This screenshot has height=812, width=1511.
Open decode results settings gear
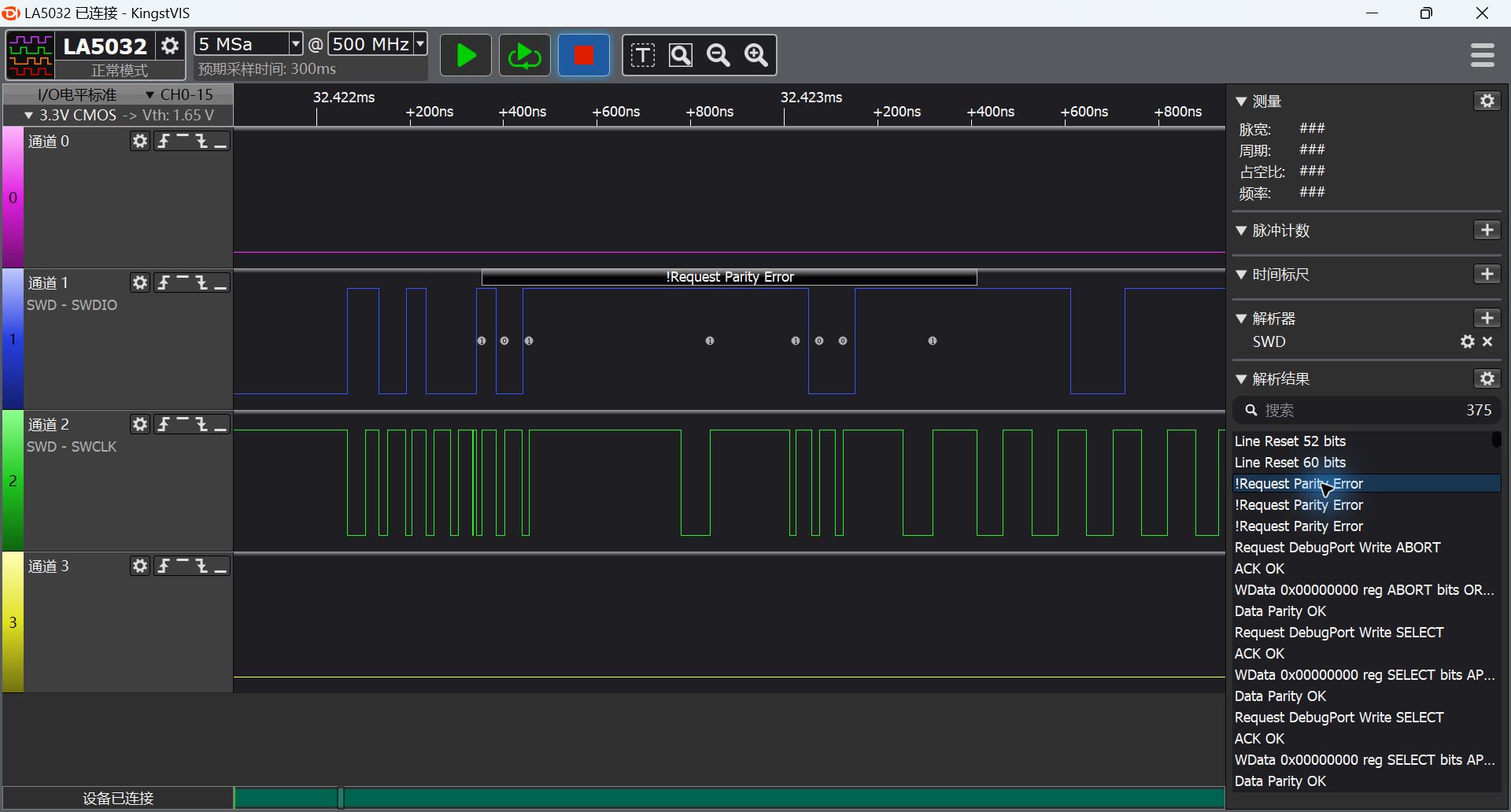pos(1487,378)
